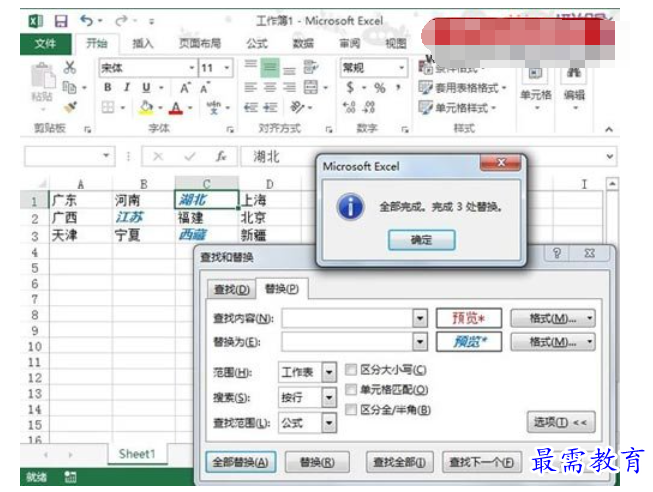Click the Redo arrow icon

point(121,20)
